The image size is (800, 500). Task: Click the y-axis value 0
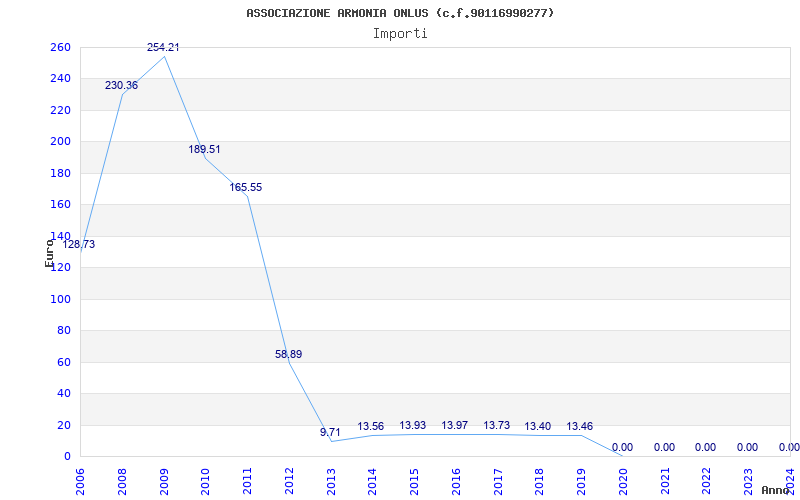point(67,457)
